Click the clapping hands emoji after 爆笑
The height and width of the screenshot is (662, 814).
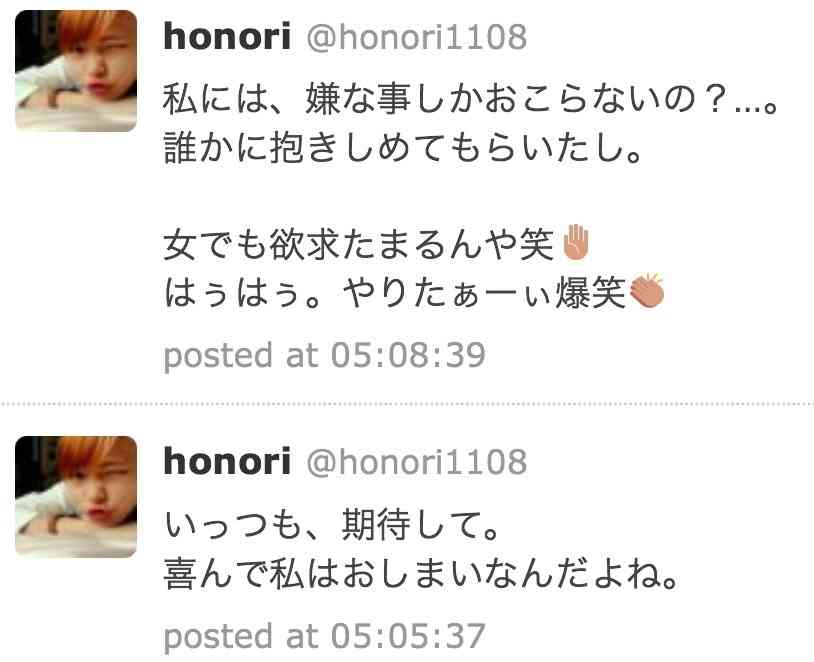[647, 290]
